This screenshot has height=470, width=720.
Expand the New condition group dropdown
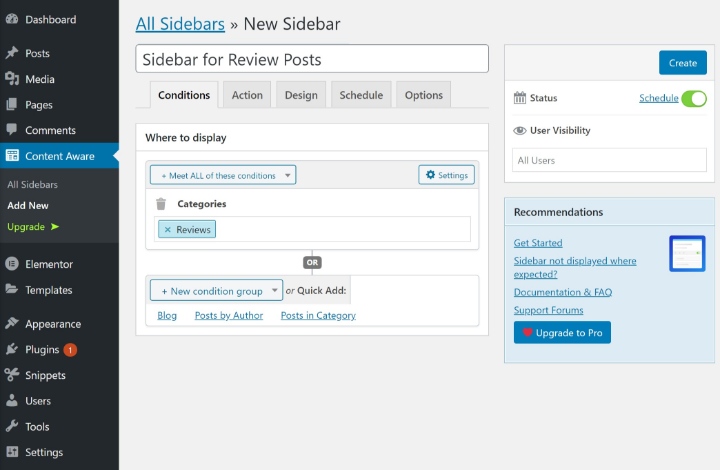216,291
